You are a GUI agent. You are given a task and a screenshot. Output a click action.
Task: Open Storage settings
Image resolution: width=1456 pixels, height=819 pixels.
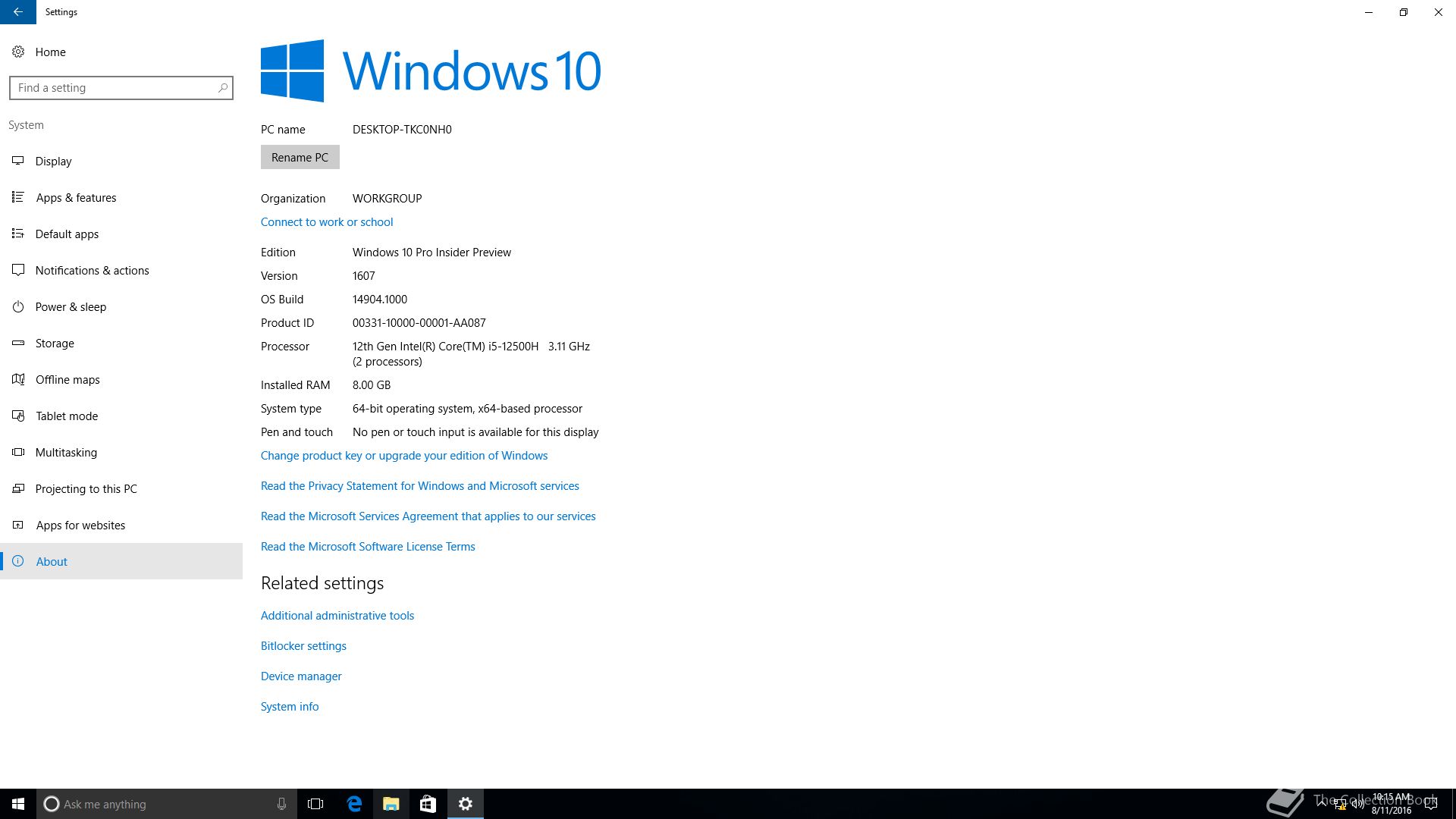[x=121, y=343]
